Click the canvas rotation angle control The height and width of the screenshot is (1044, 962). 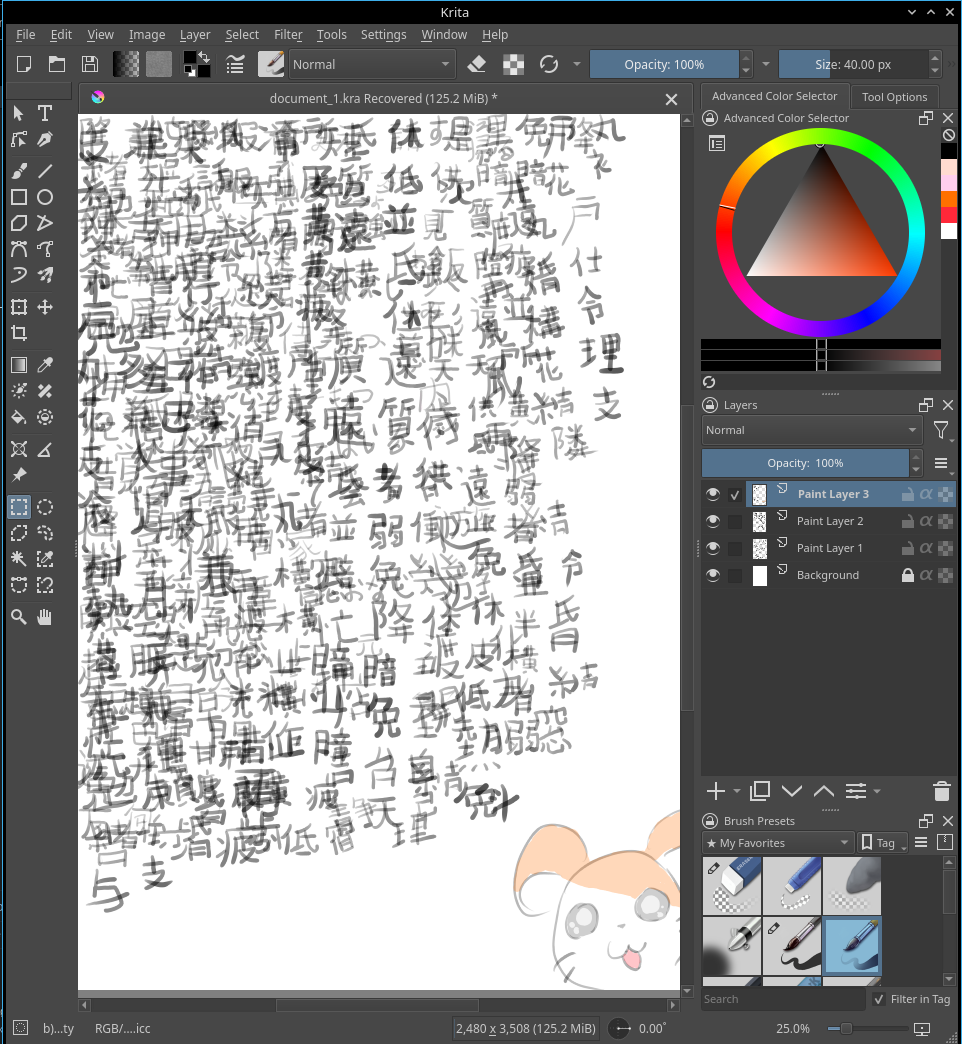click(x=638, y=1029)
